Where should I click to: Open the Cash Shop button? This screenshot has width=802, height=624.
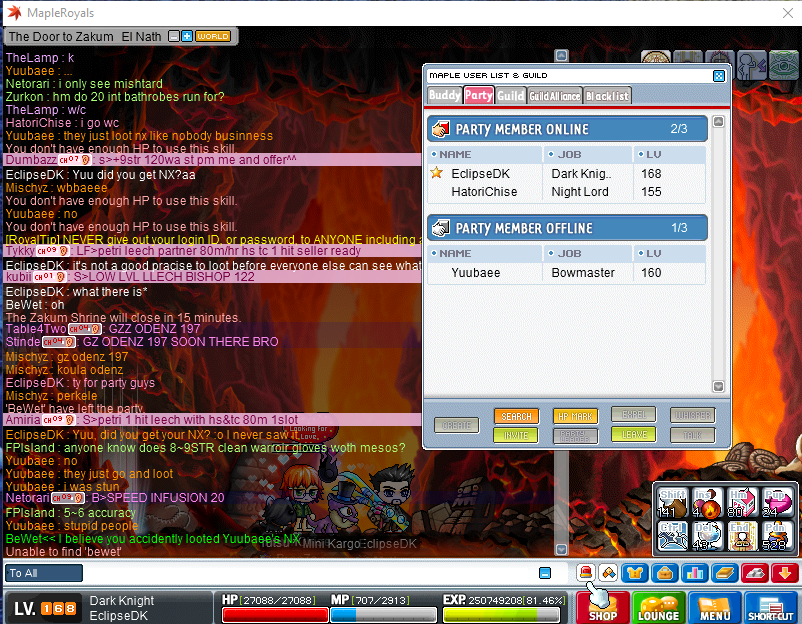point(602,608)
